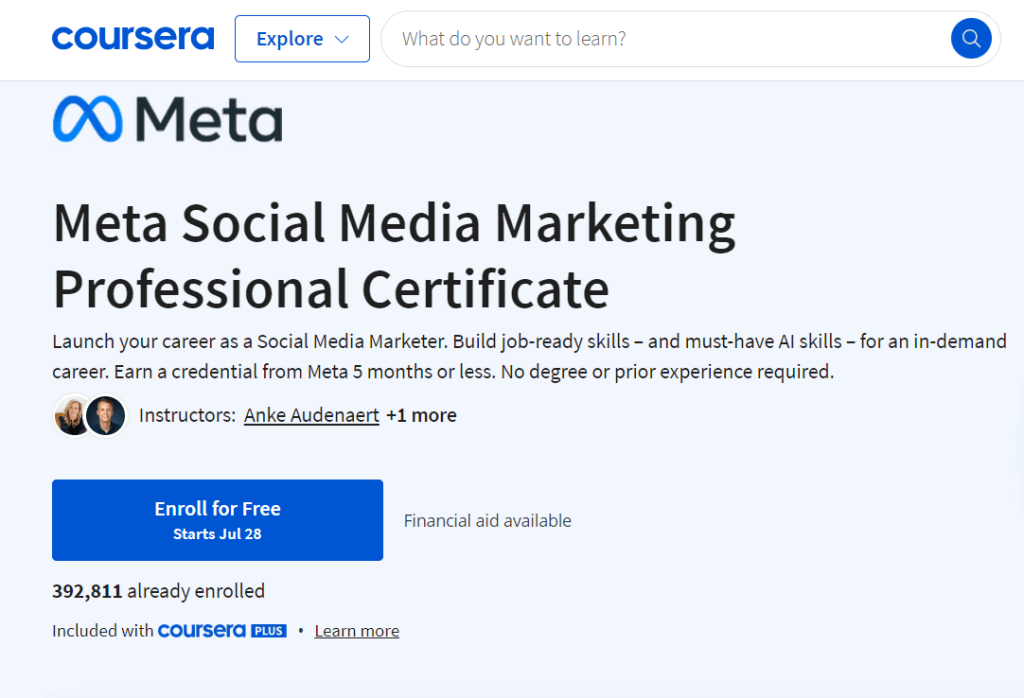Click the '392,811 already enrolled' count
This screenshot has height=698, width=1024.
tap(158, 591)
